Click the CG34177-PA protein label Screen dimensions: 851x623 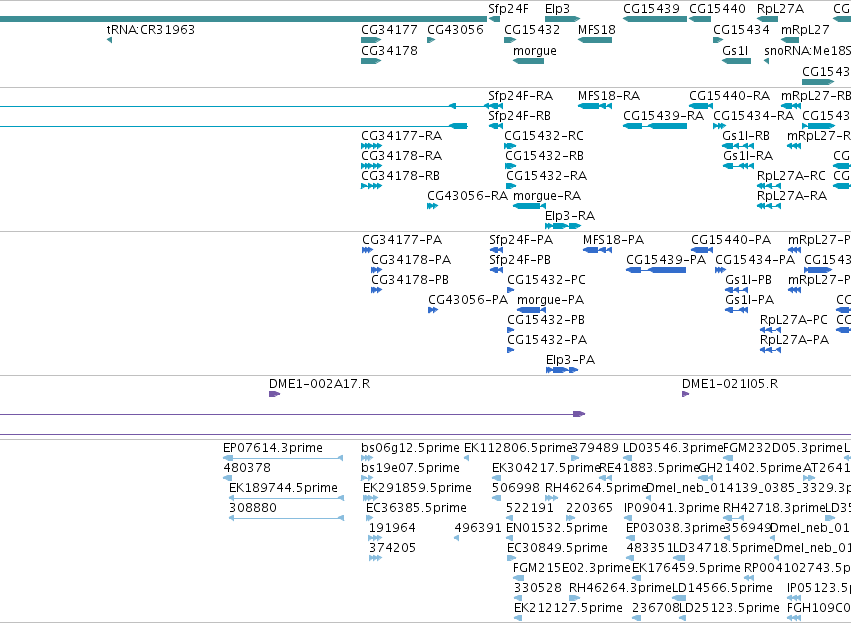(402, 240)
